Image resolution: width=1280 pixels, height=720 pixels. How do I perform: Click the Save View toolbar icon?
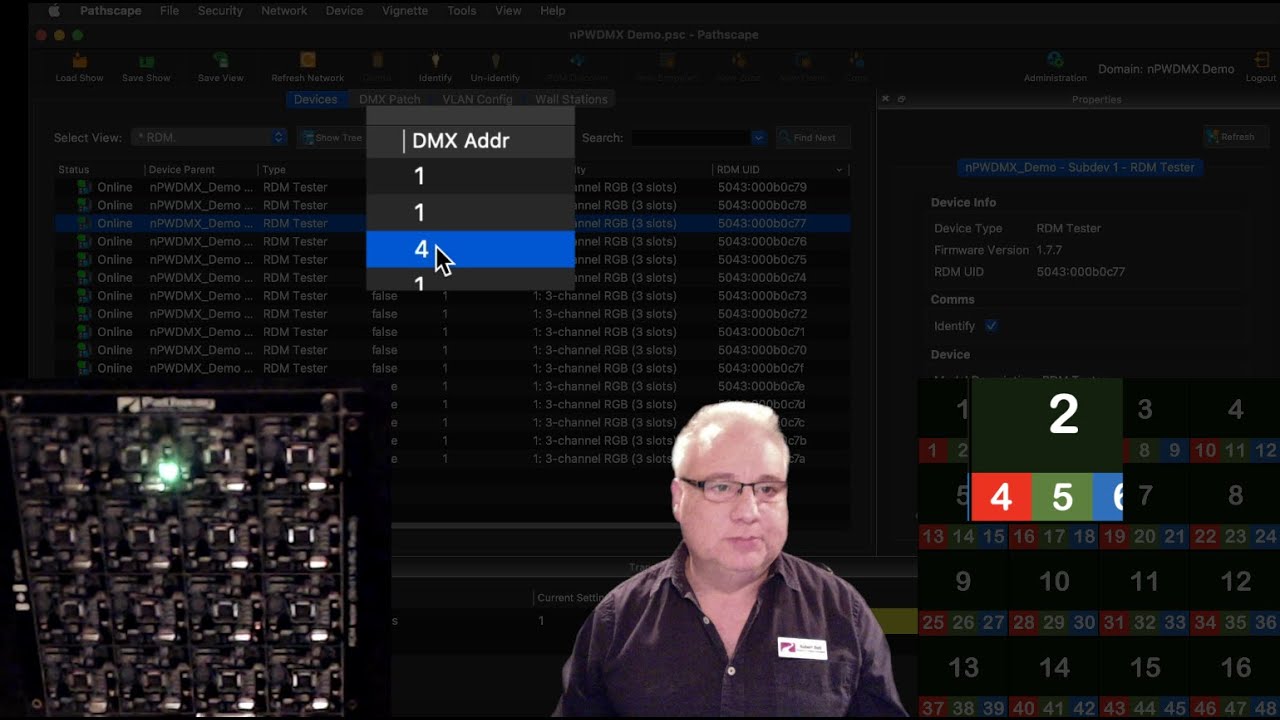(x=220, y=61)
